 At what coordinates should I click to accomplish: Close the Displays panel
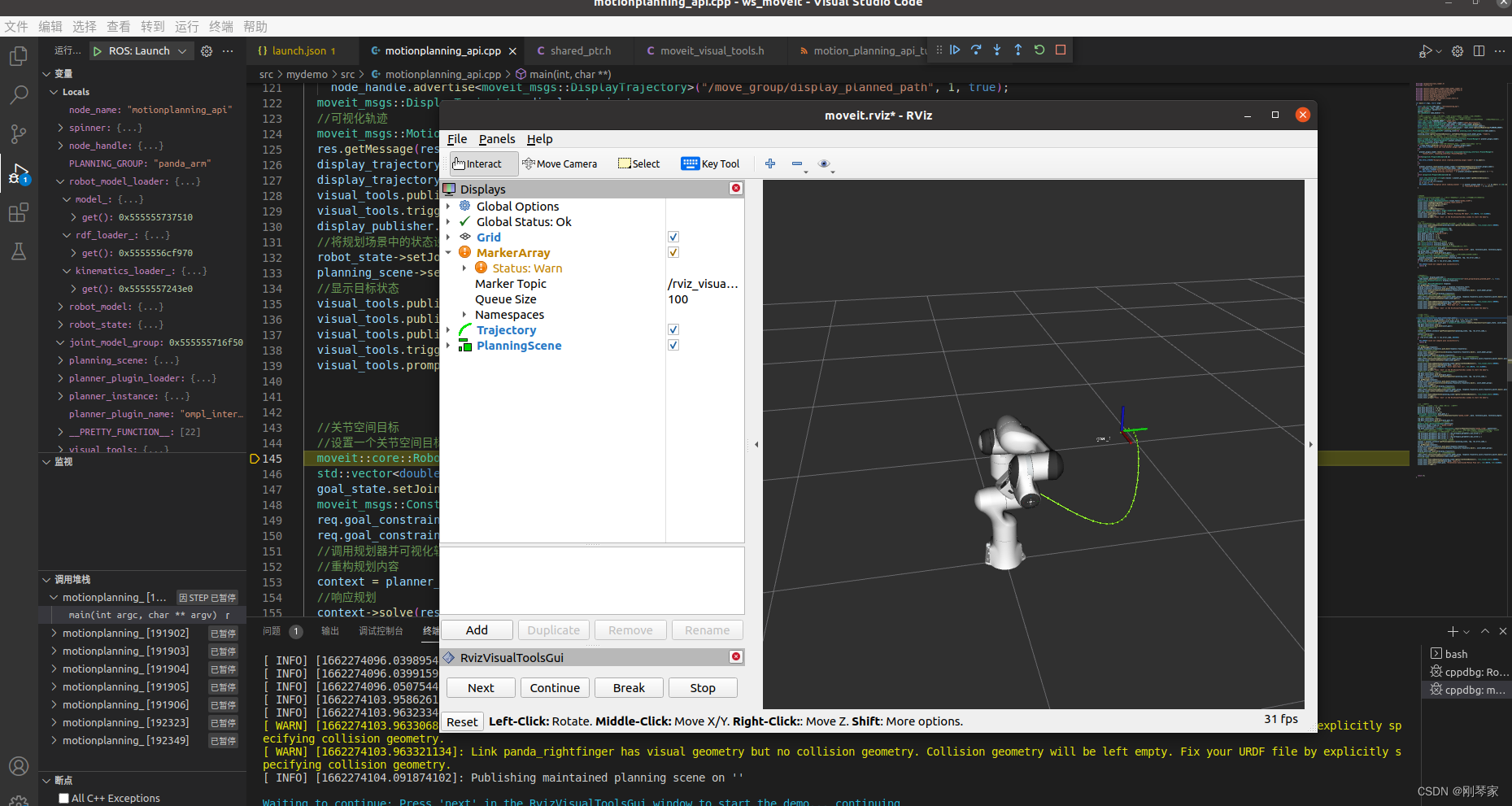[x=736, y=189]
